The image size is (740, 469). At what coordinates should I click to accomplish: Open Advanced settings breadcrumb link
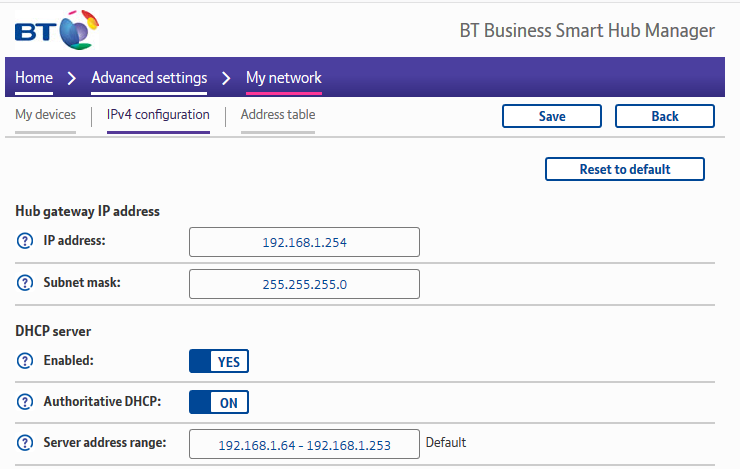coord(149,78)
